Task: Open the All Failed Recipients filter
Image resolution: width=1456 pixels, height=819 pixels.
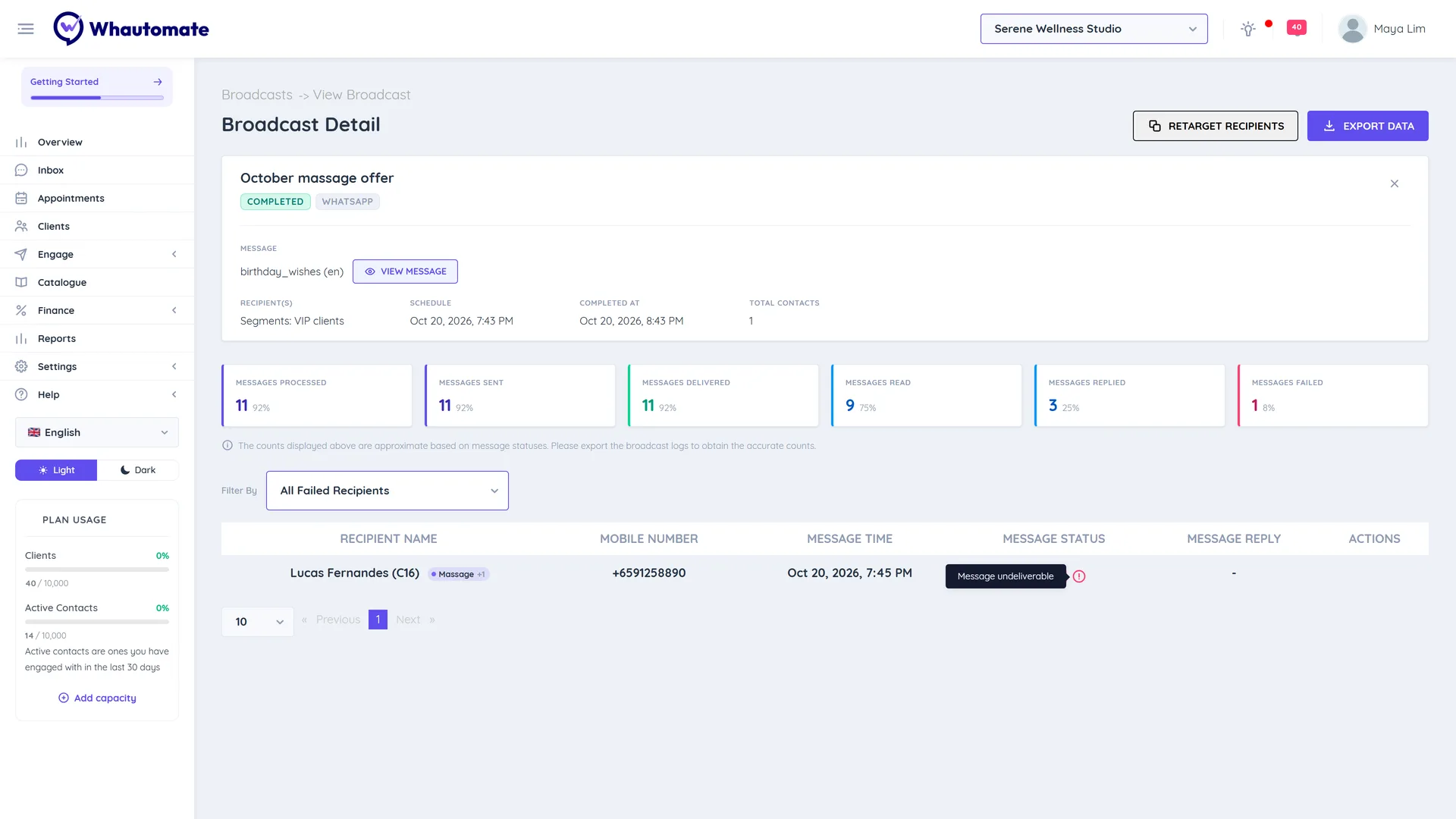Action: pos(388,491)
